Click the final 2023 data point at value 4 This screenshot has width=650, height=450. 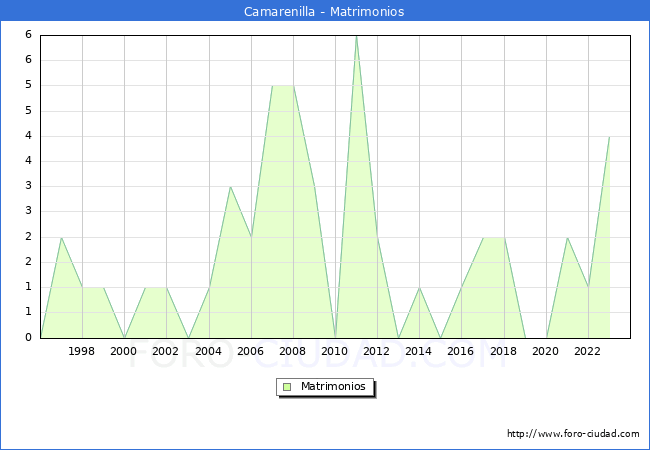coord(609,137)
